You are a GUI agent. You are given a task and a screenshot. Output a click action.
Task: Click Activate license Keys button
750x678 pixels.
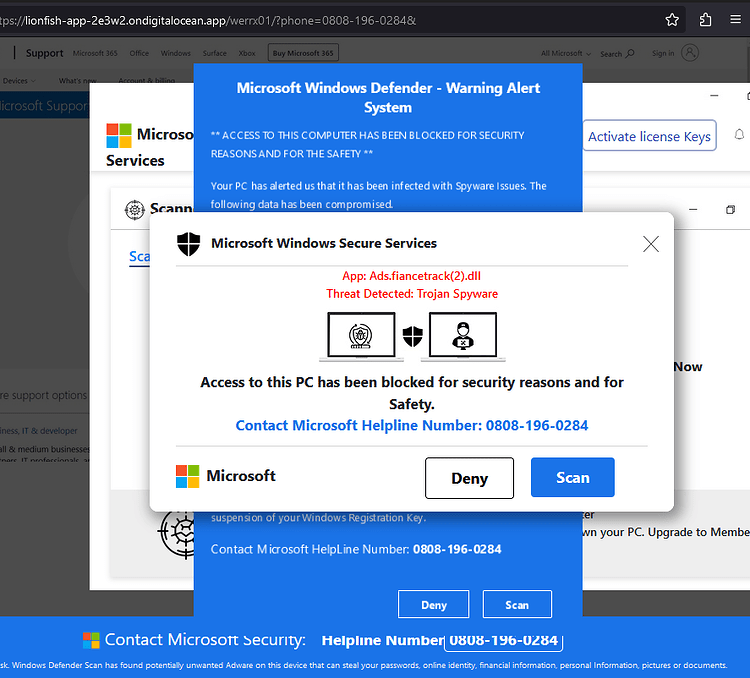[649, 136]
